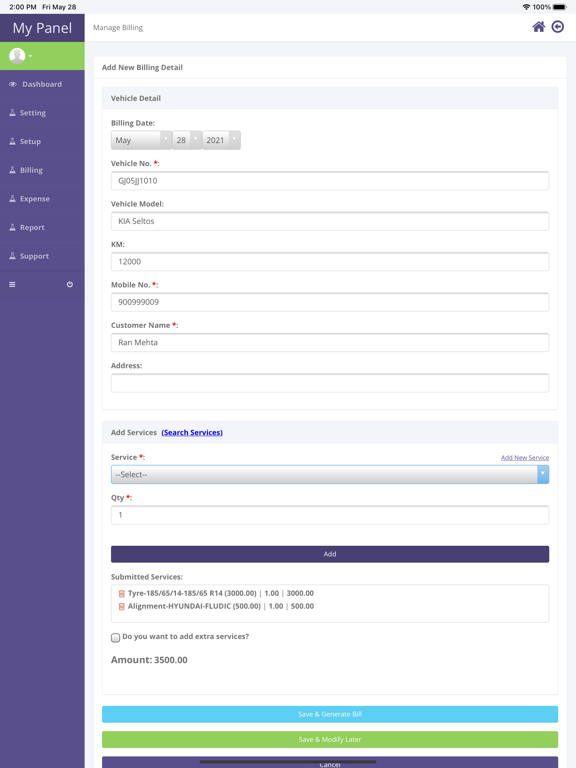Screen dimensions: 576x768
Task: Focus the Qty field
Action: pos(330,515)
